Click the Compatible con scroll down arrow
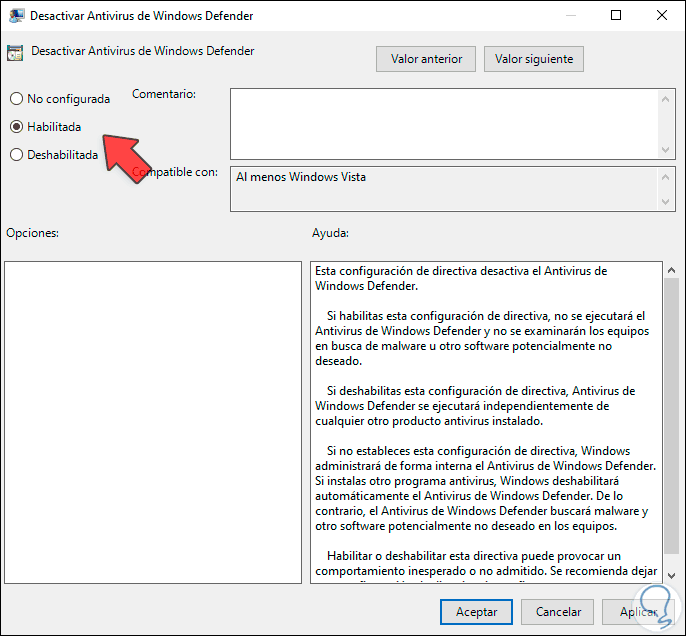This screenshot has width=686, height=636. point(665,202)
